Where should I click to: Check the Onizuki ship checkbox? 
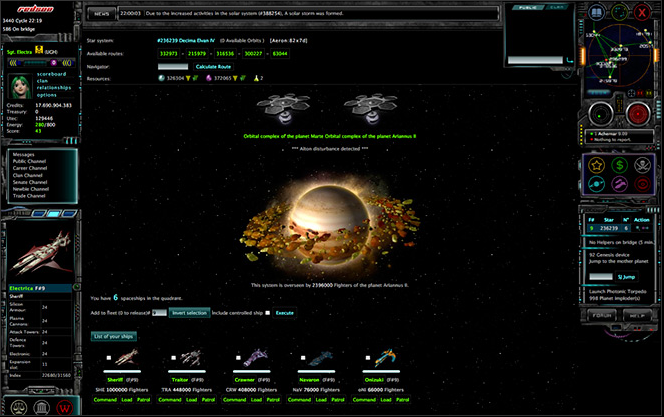(368, 358)
